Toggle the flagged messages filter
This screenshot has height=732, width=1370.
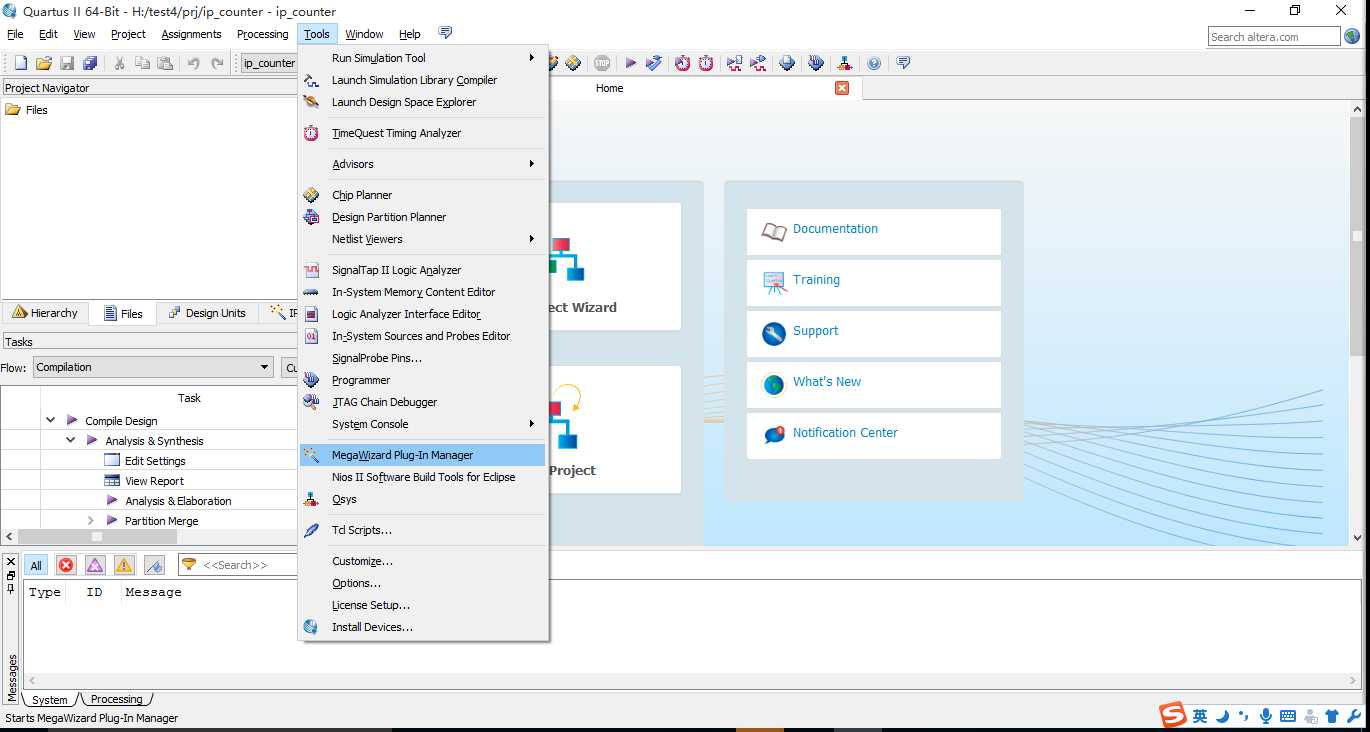click(154, 565)
